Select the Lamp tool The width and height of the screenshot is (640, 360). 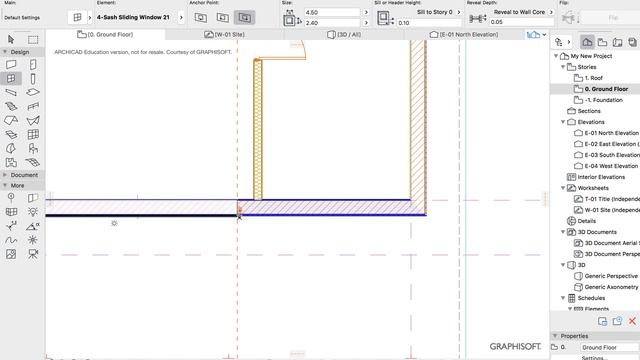pos(33,212)
